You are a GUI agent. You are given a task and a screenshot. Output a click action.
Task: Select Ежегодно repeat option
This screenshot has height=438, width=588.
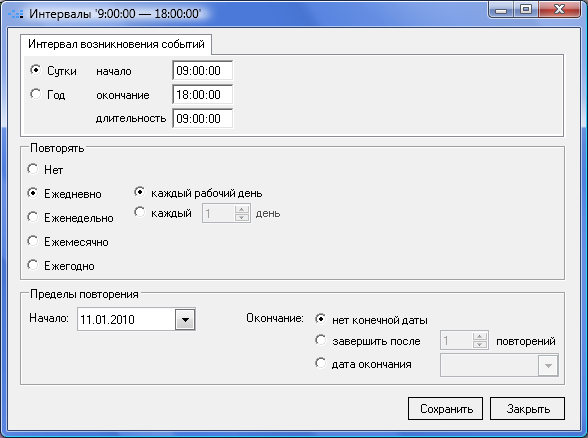tap(33, 265)
